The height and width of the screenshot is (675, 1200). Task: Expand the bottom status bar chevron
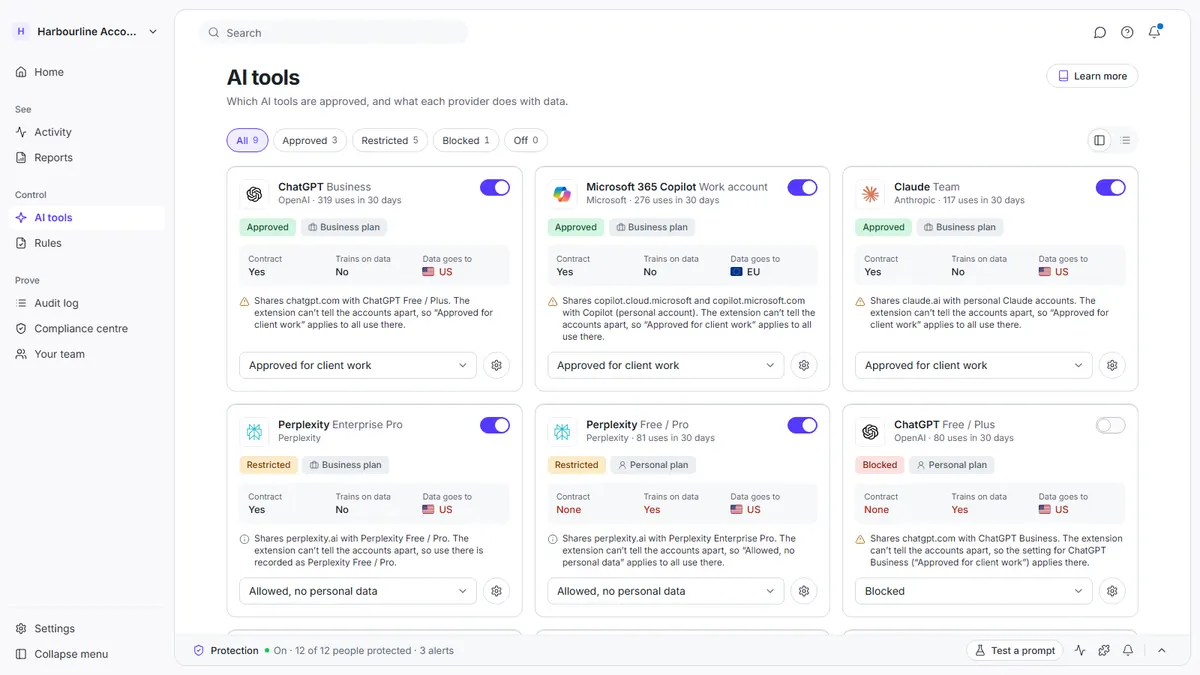[1162, 650]
